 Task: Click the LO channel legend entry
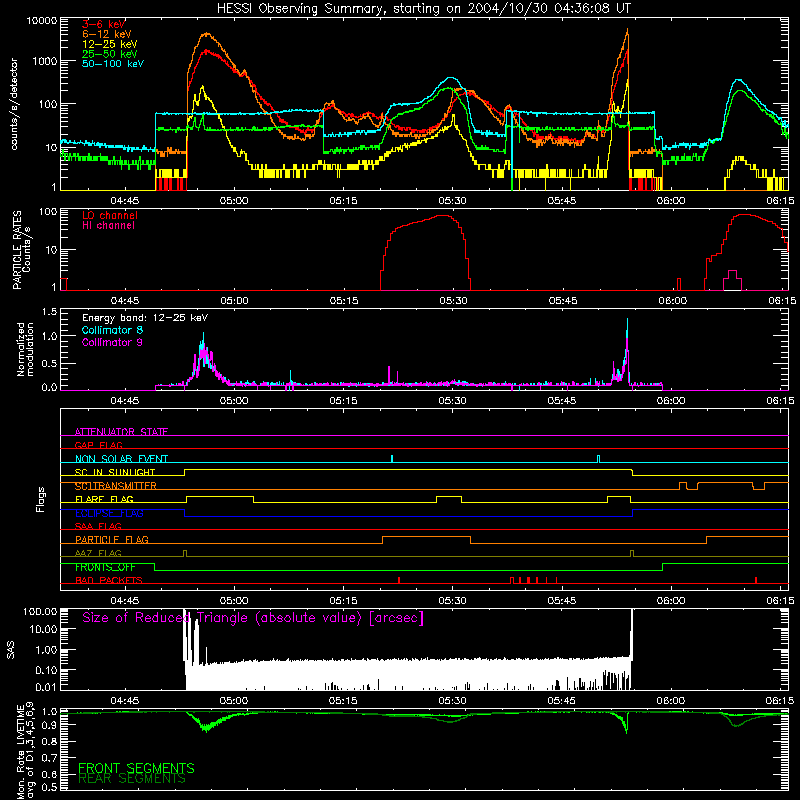pos(110,215)
